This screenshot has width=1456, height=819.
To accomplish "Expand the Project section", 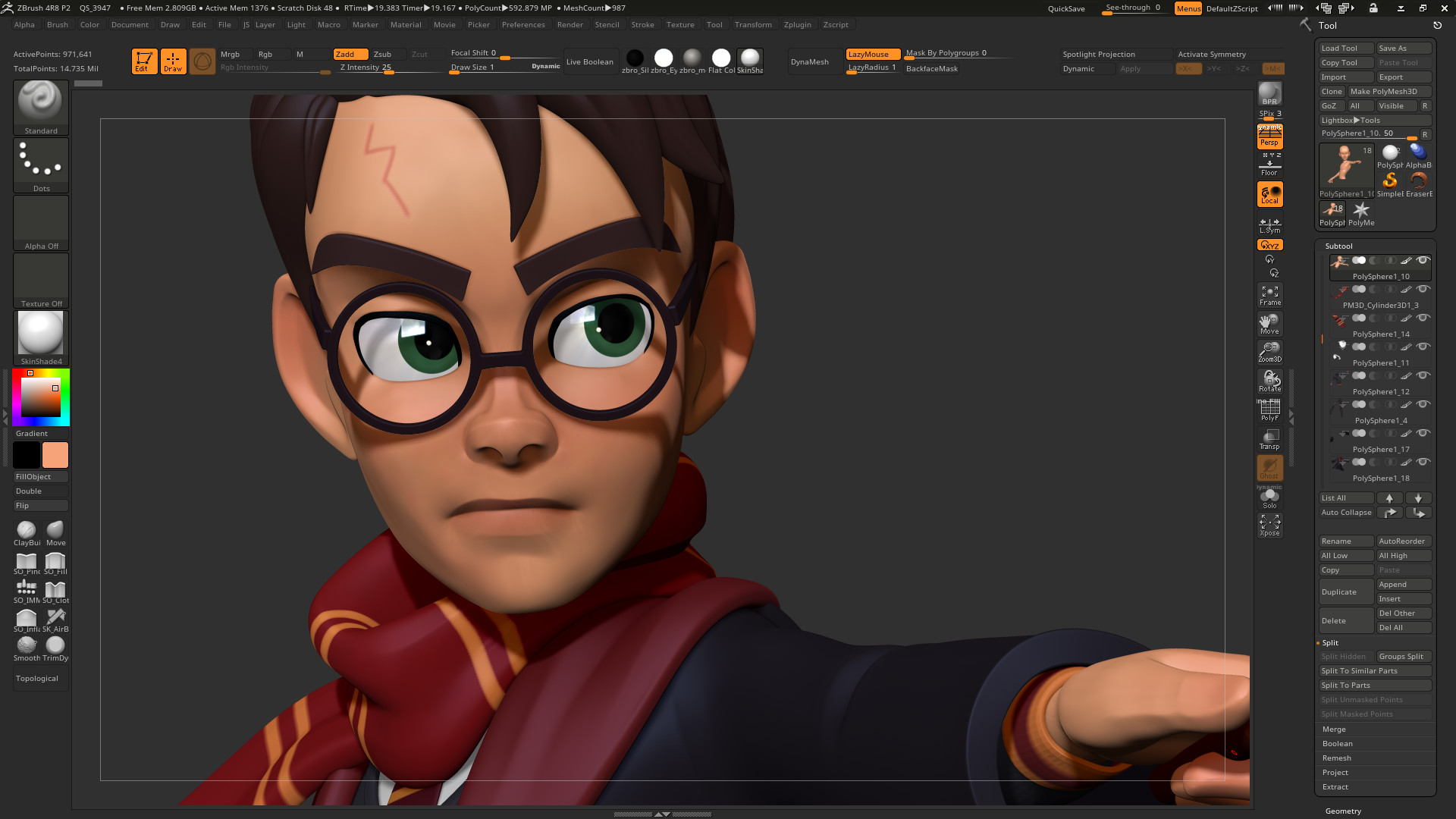I will coord(1335,772).
